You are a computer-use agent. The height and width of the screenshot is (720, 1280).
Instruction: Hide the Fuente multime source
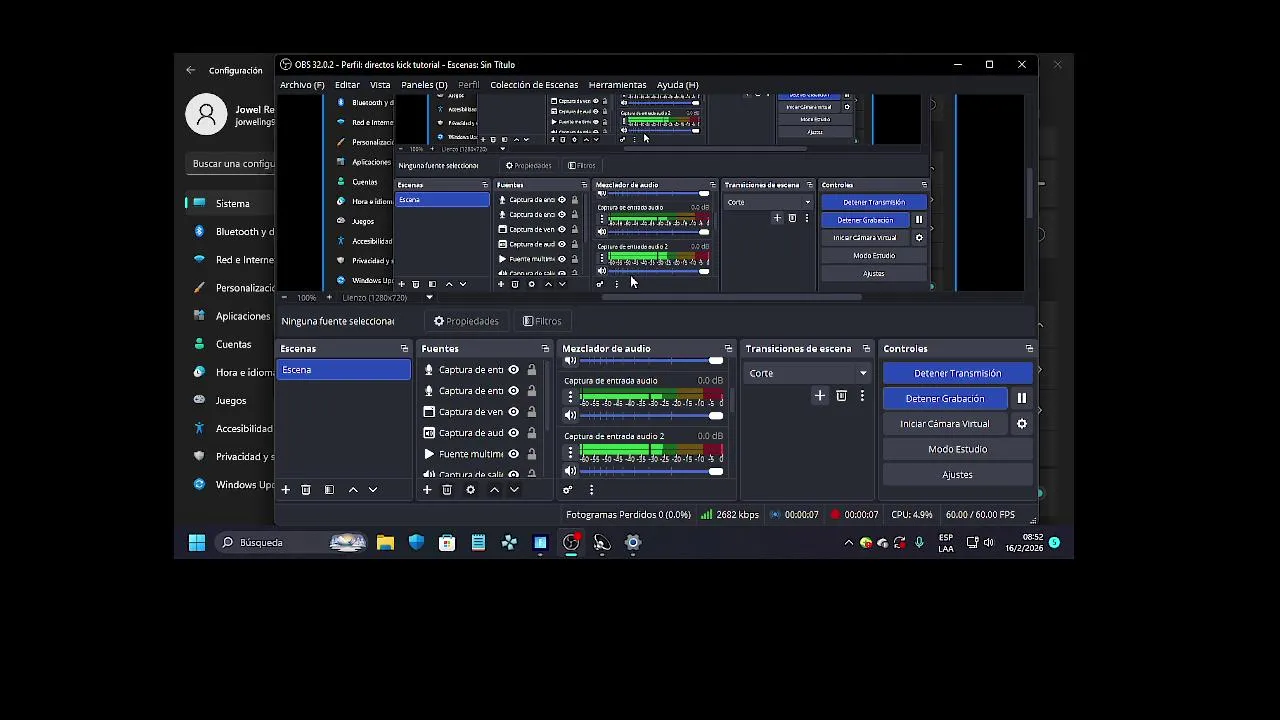coord(514,454)
